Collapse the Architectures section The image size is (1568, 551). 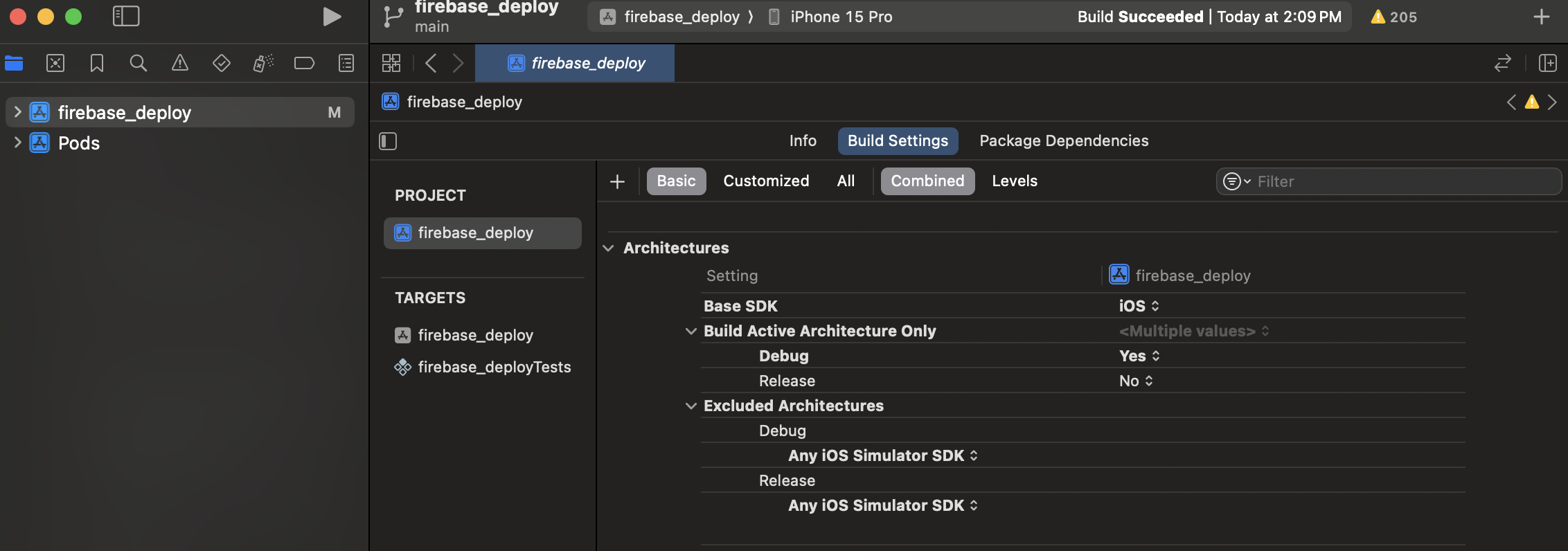609,249
